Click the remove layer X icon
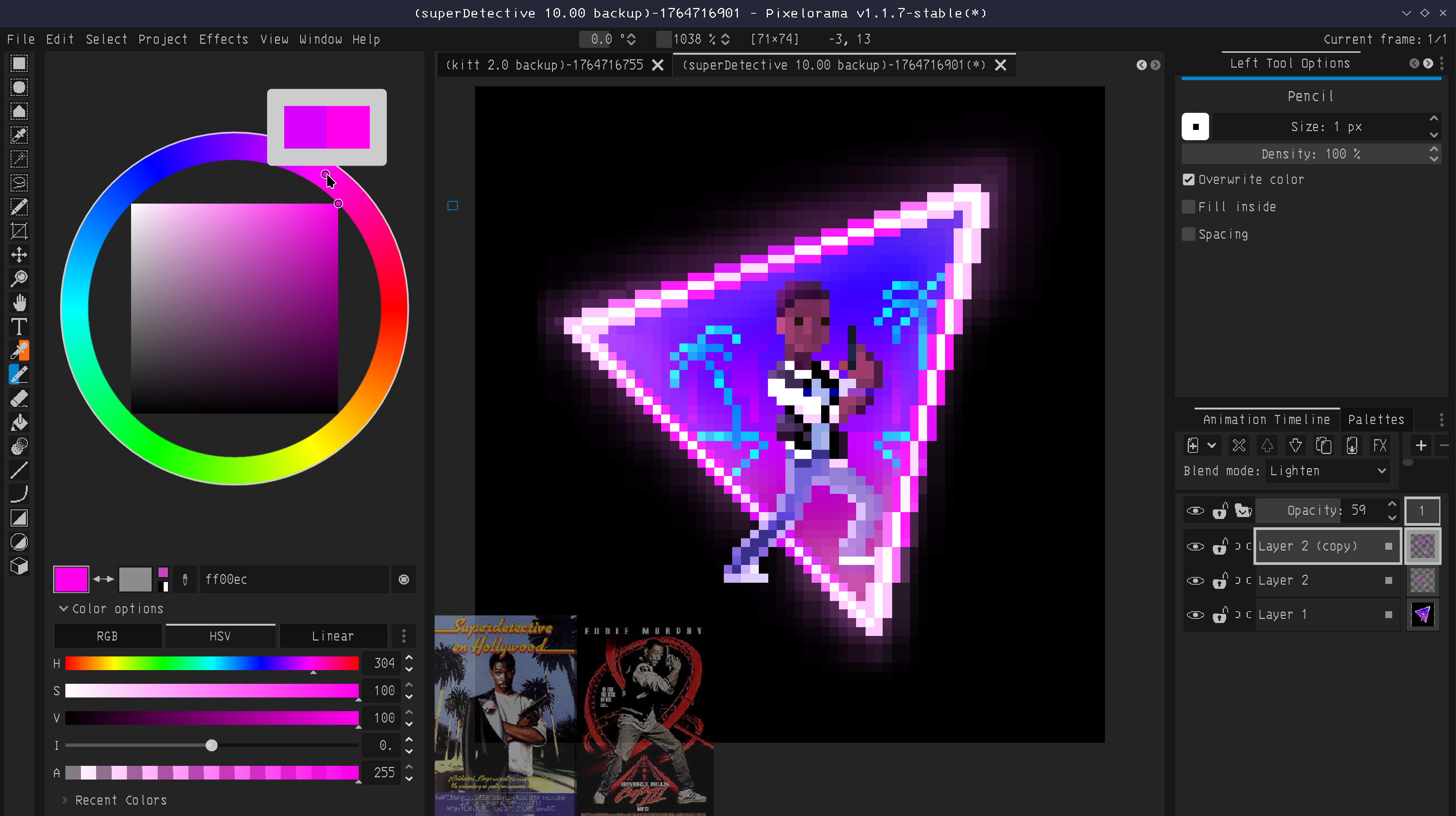 click(1238, 446)
